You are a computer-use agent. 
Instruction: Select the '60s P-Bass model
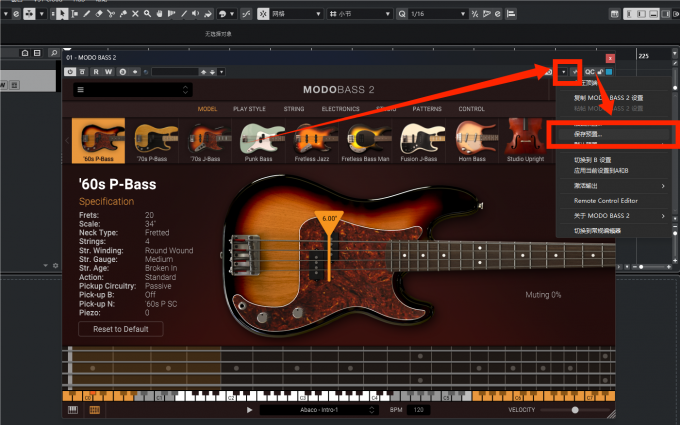point(98,141)
